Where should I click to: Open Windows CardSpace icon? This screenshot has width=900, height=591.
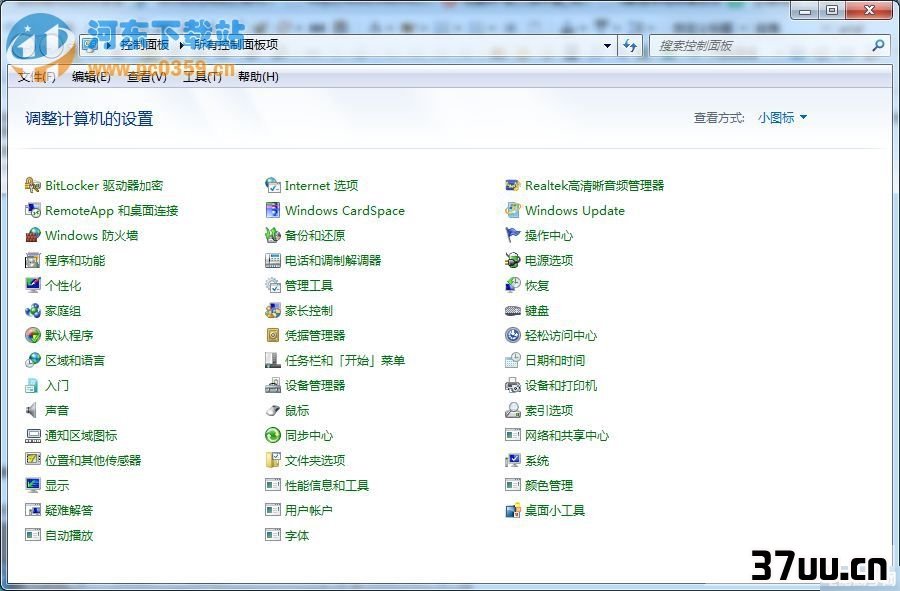[x=273, y=211]
